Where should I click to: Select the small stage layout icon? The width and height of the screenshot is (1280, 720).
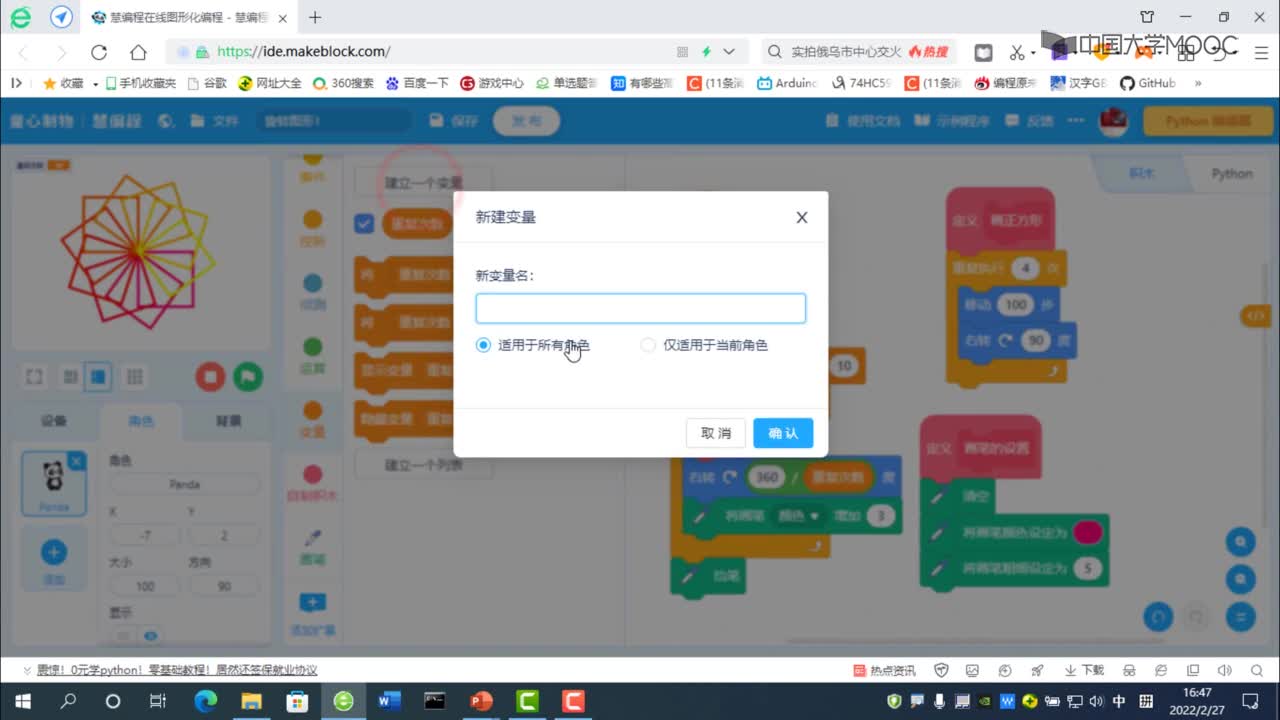tap(70, 377)
